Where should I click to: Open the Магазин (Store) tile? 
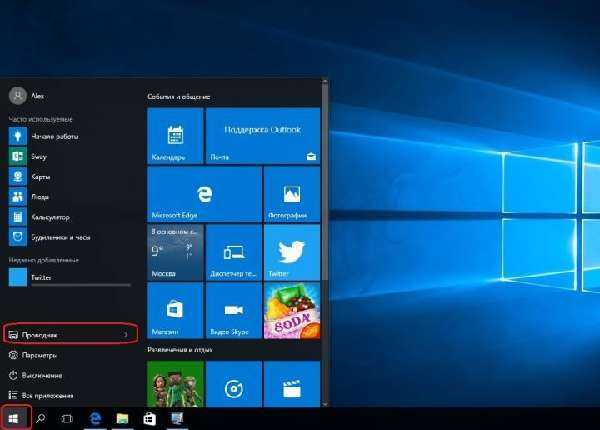[x=174, y=309]
